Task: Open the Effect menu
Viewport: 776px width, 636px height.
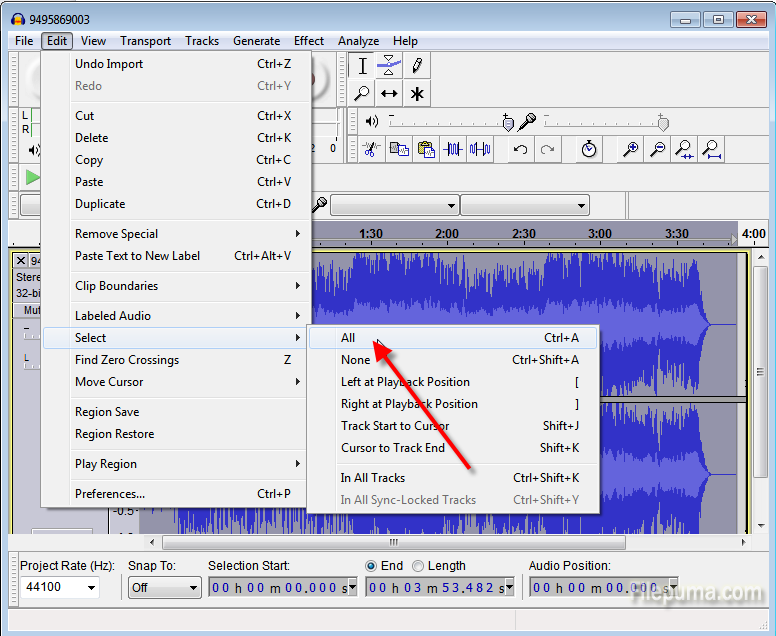Action: (309, 41)
